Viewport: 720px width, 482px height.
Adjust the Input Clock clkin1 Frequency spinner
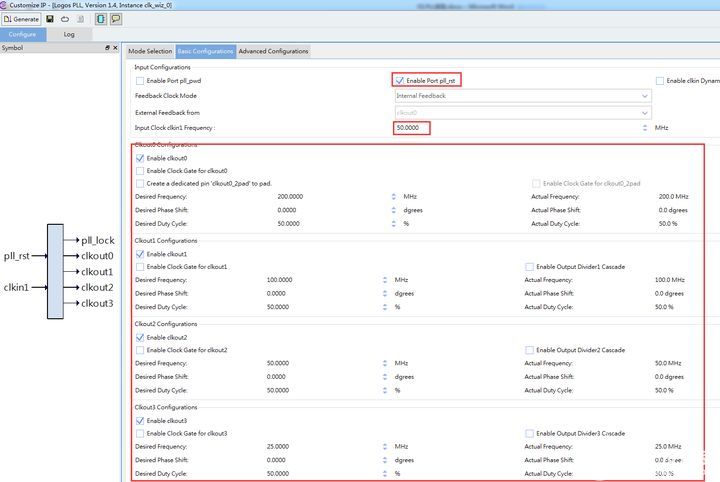click(645, 128)
